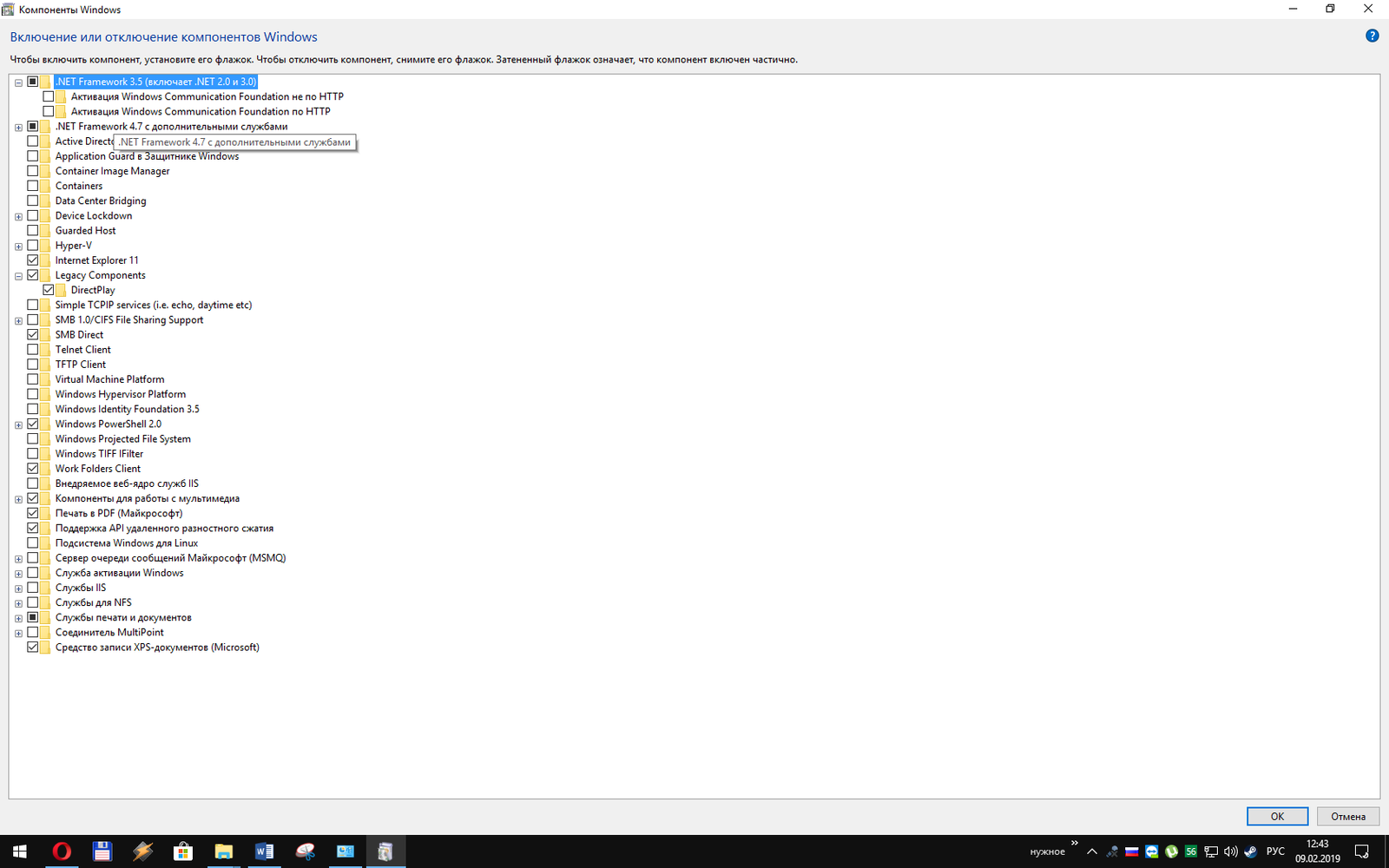This screenshot has height=868, width=1389.
Task: Expand SMB 1.0/CIFS File Sharing Support
Action: (x=18, y=320)
